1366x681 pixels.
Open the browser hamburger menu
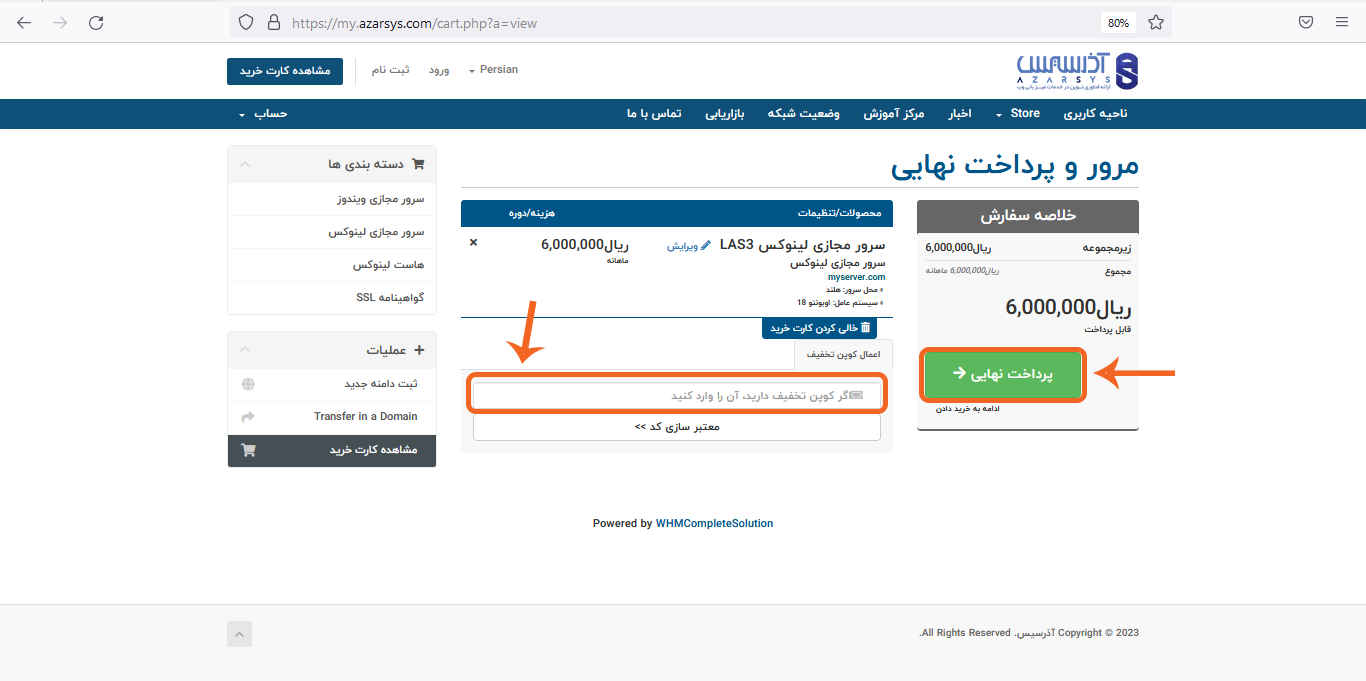[x=1342, y=22]
